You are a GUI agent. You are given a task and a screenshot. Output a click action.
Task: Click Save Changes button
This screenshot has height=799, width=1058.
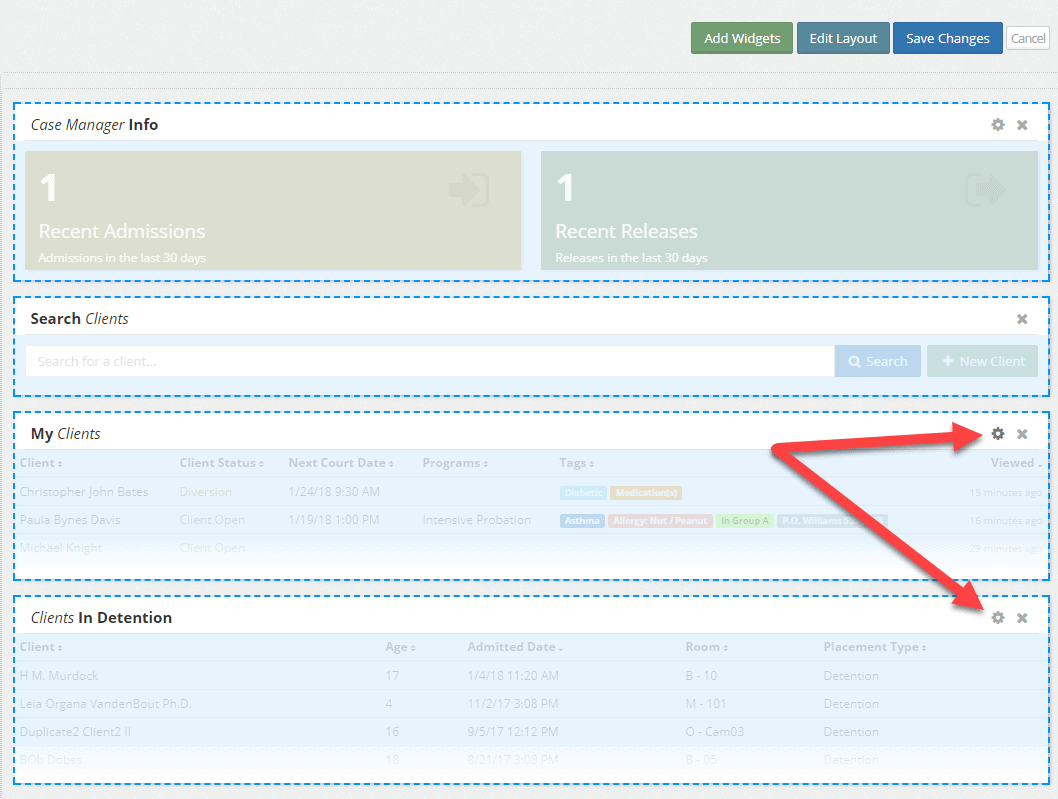tap(947, 39)
